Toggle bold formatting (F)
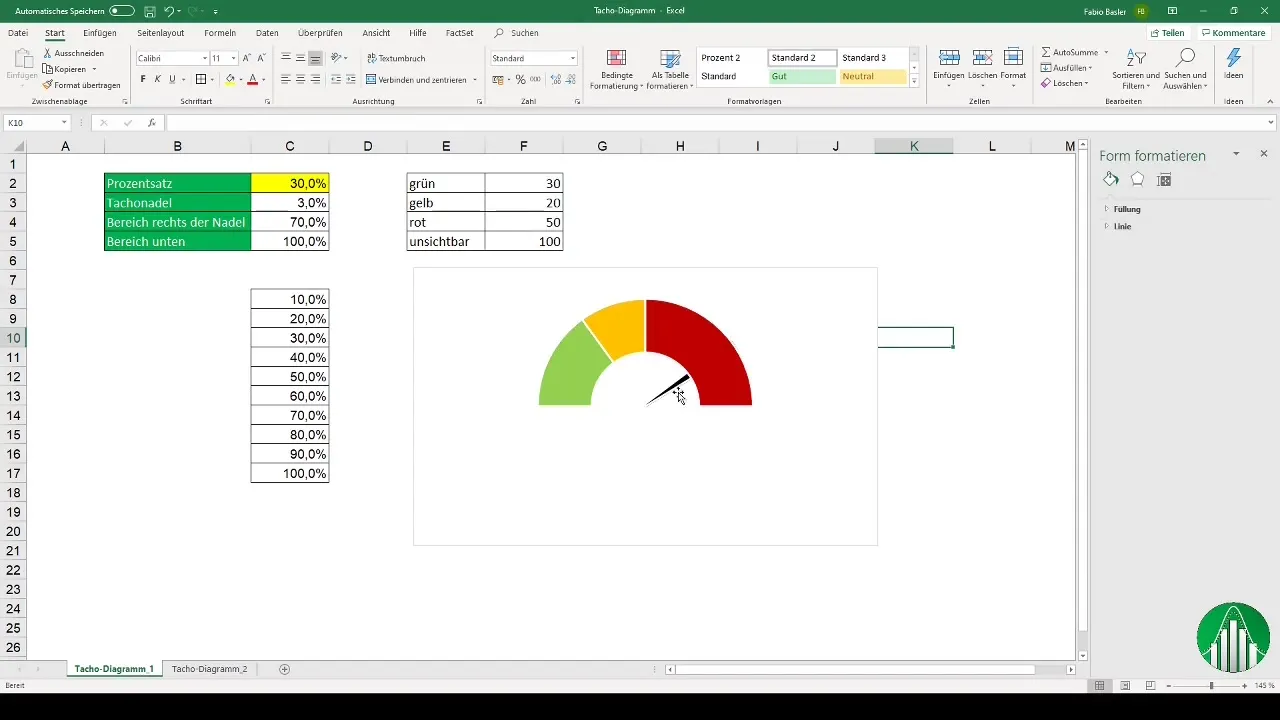 [x=143, y=79]
